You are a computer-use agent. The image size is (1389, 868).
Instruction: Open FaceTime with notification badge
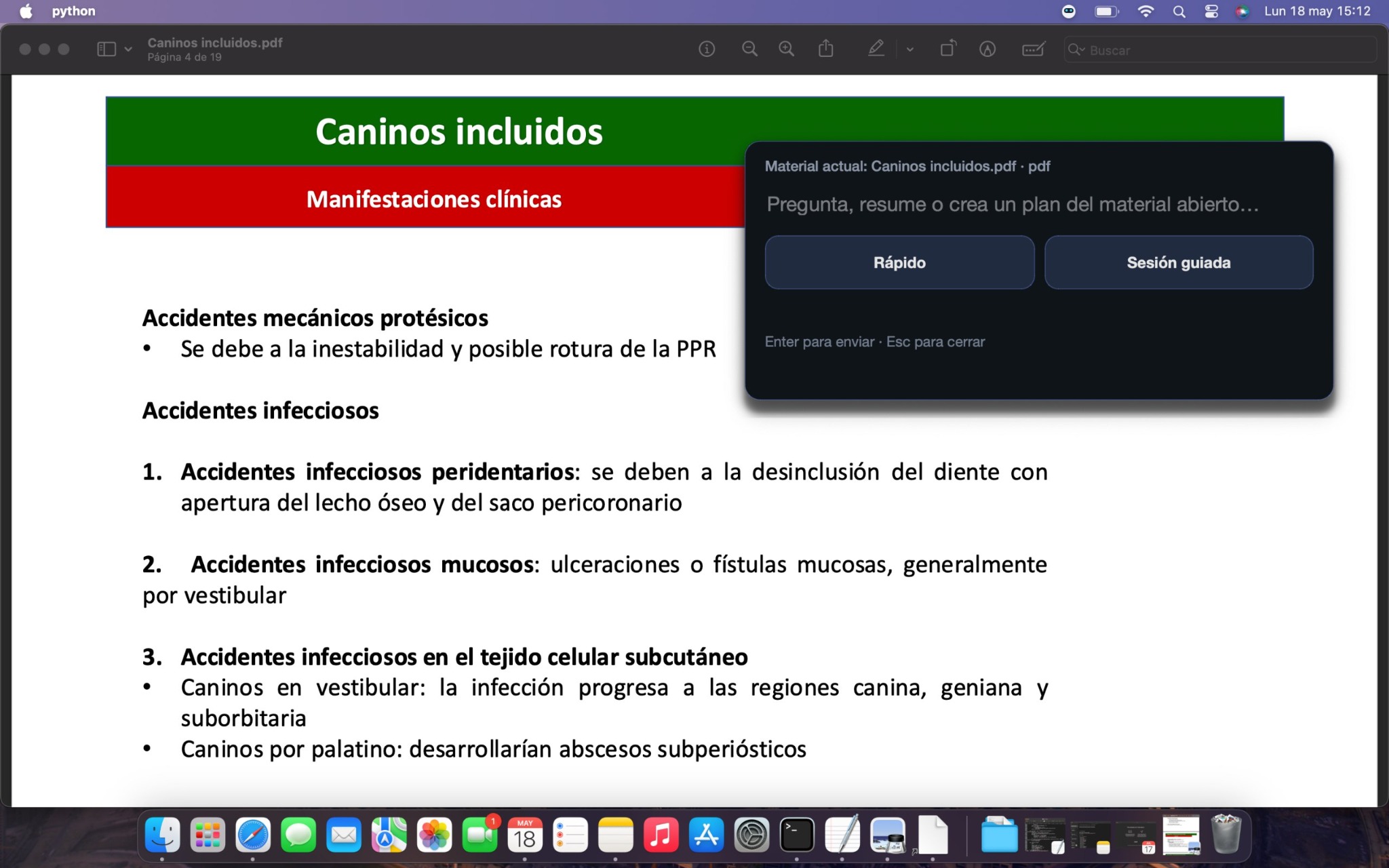coord(480,834)
